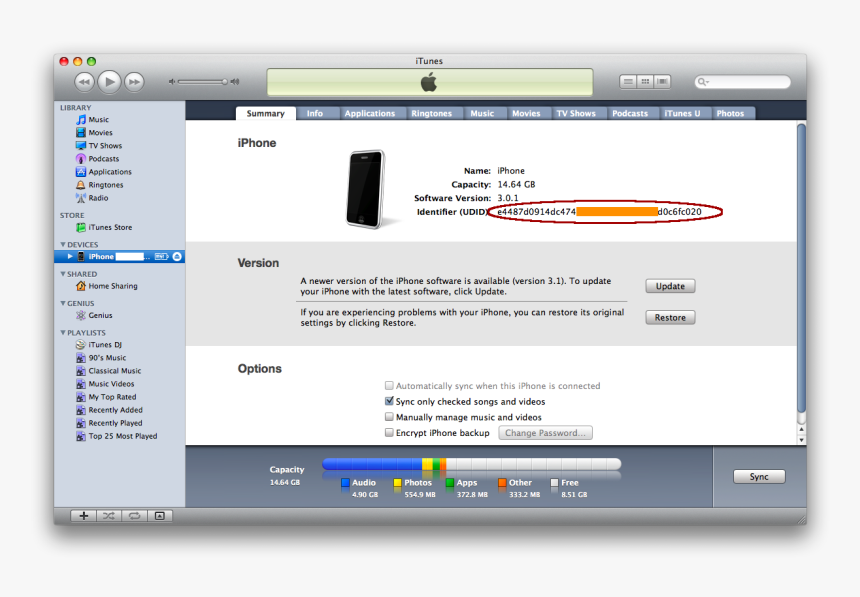Image resolution: width=860 pixels, height=597 pixels.
Task: Open the 90's Music smart playlist
Action: (101, 358)
